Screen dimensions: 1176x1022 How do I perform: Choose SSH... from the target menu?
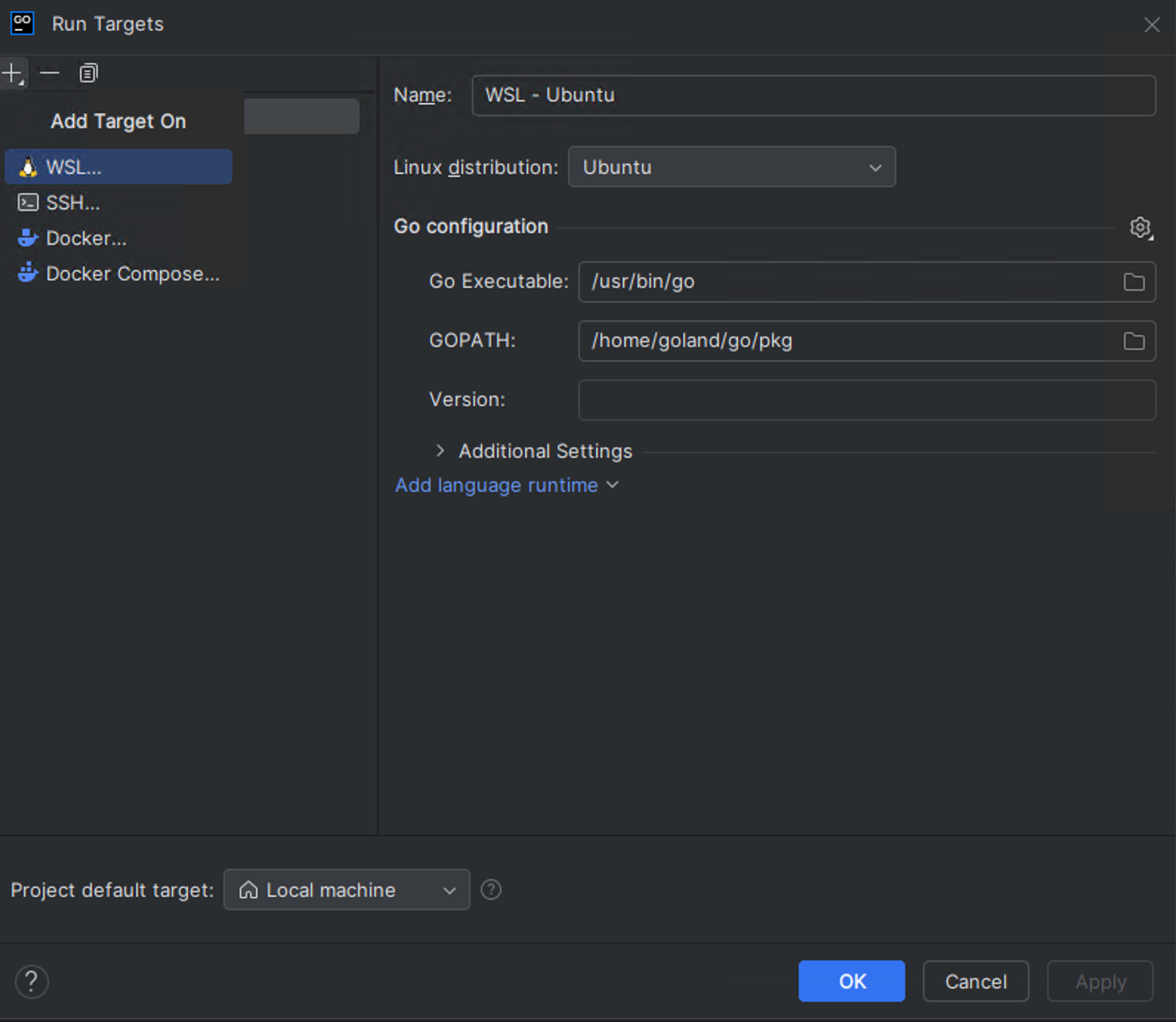coord(72,203)
